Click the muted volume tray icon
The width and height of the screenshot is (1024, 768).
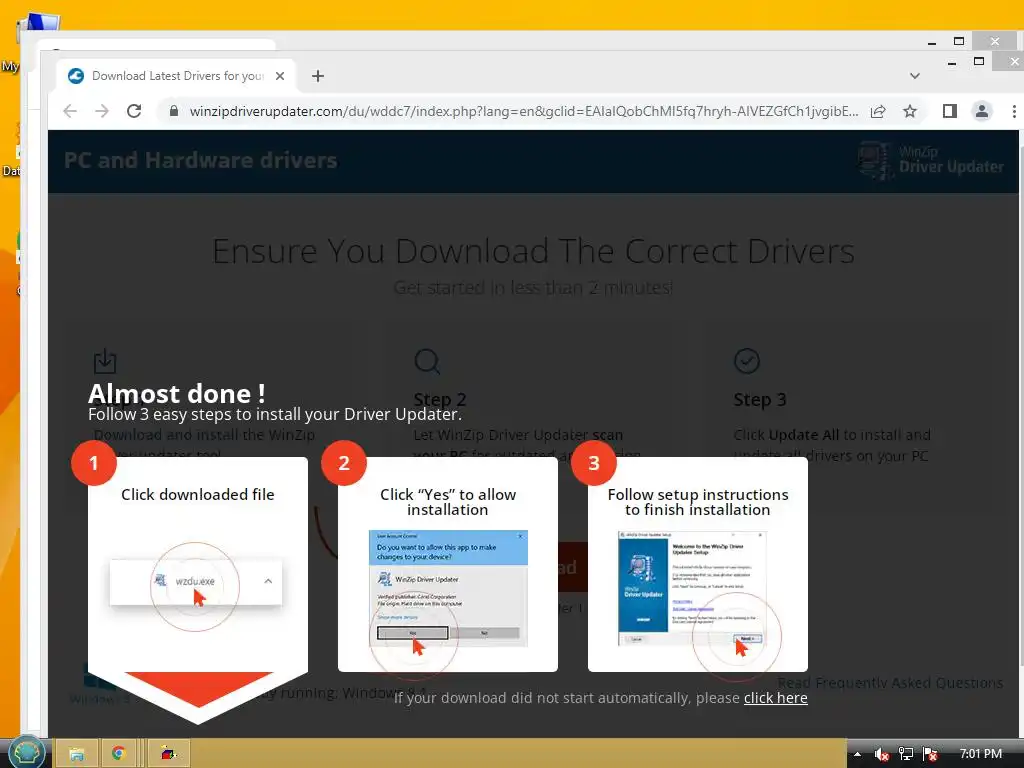tap(881, 754)
